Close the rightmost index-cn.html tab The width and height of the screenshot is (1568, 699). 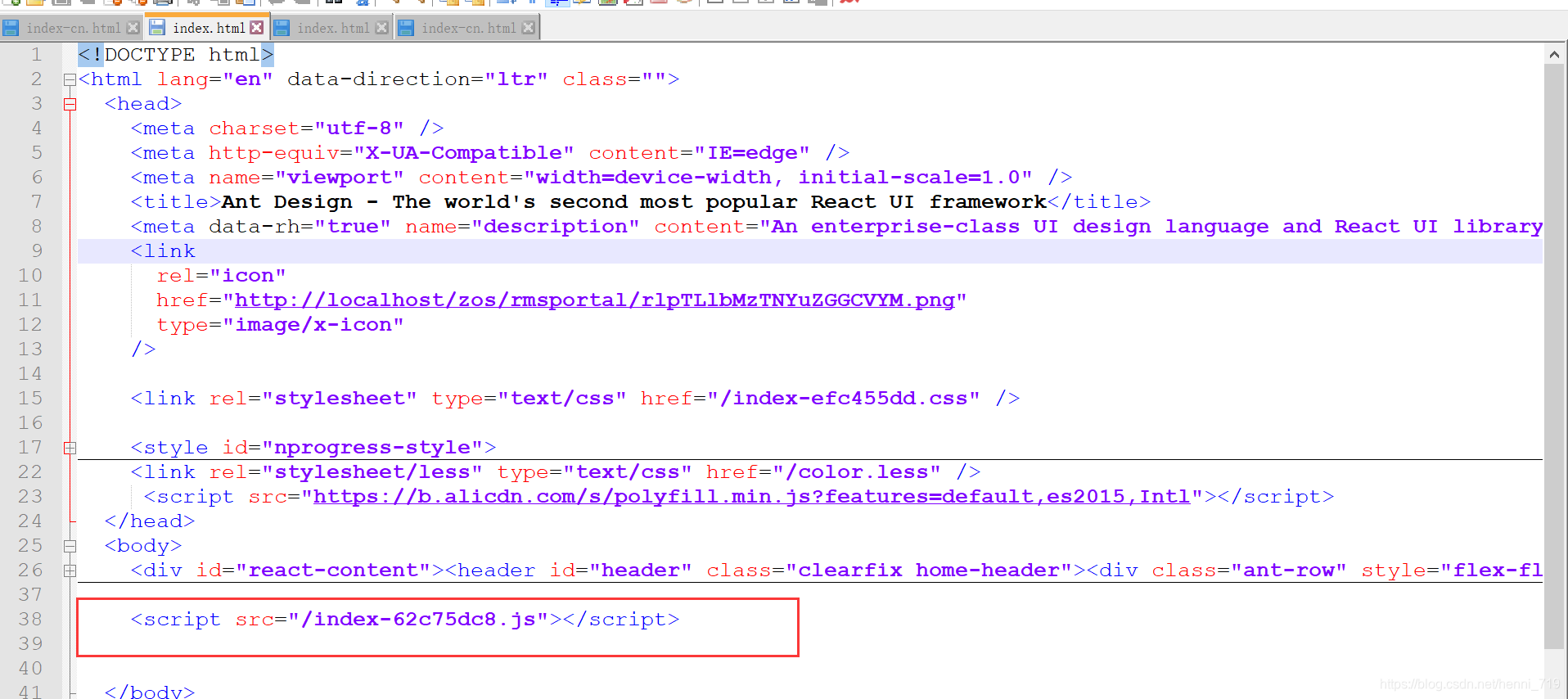(529, 28)
